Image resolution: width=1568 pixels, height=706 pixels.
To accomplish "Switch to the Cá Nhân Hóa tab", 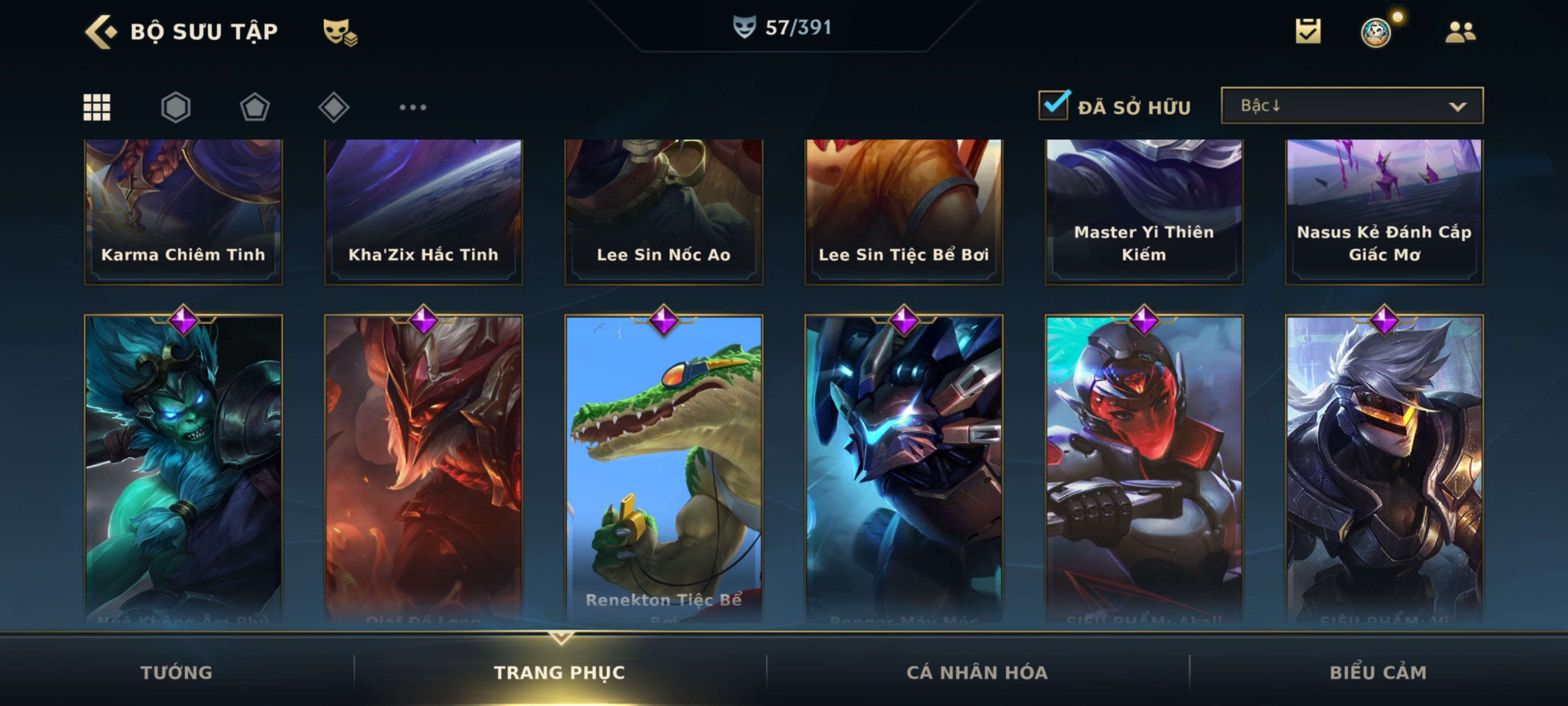I will point(977,673).
